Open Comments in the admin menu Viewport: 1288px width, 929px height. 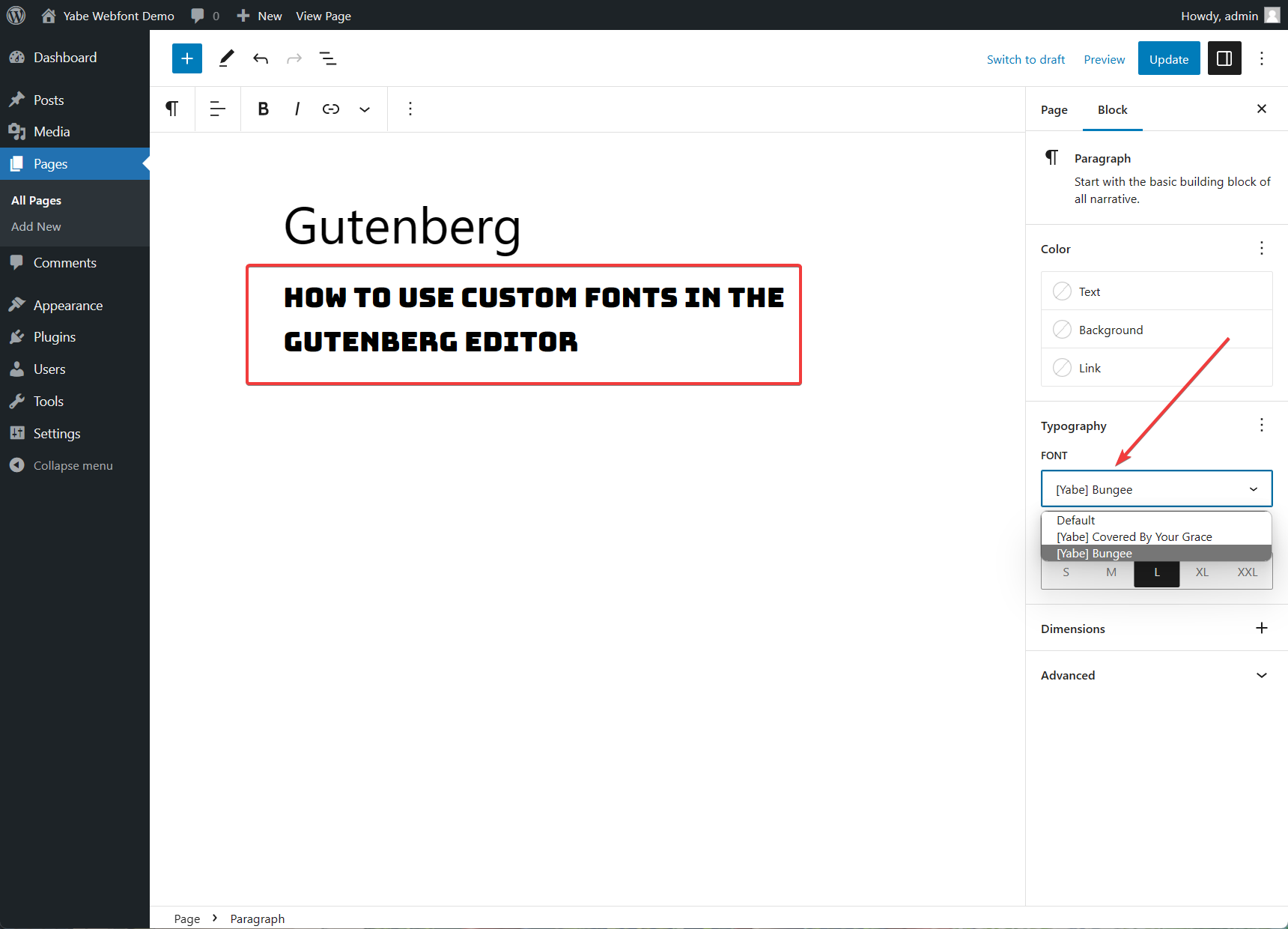75,263
